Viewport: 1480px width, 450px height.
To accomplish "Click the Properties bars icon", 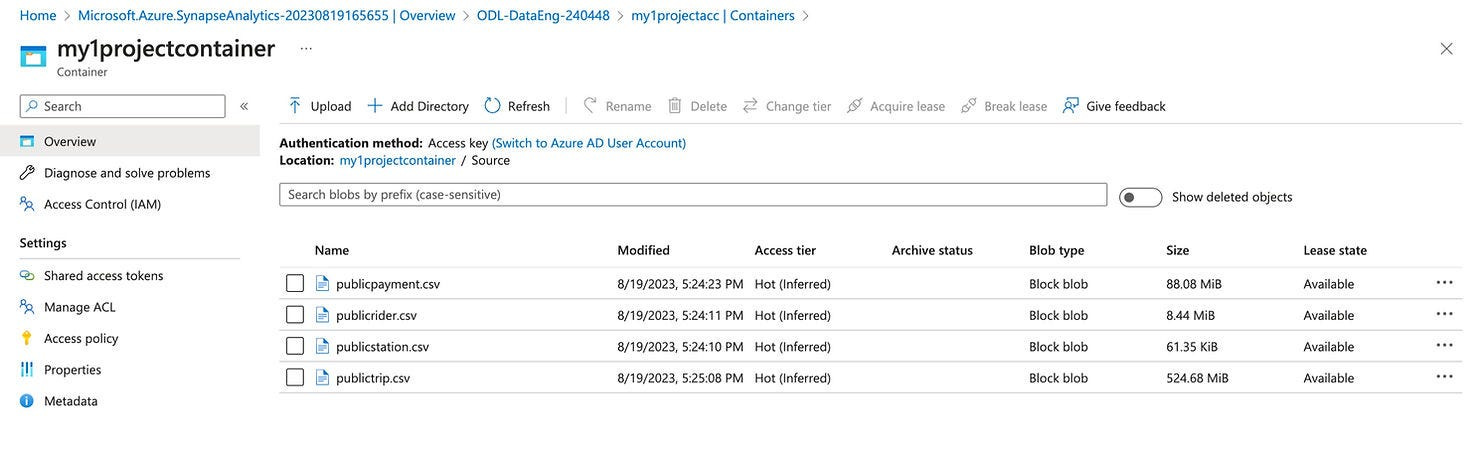I will tap(27, 370).
